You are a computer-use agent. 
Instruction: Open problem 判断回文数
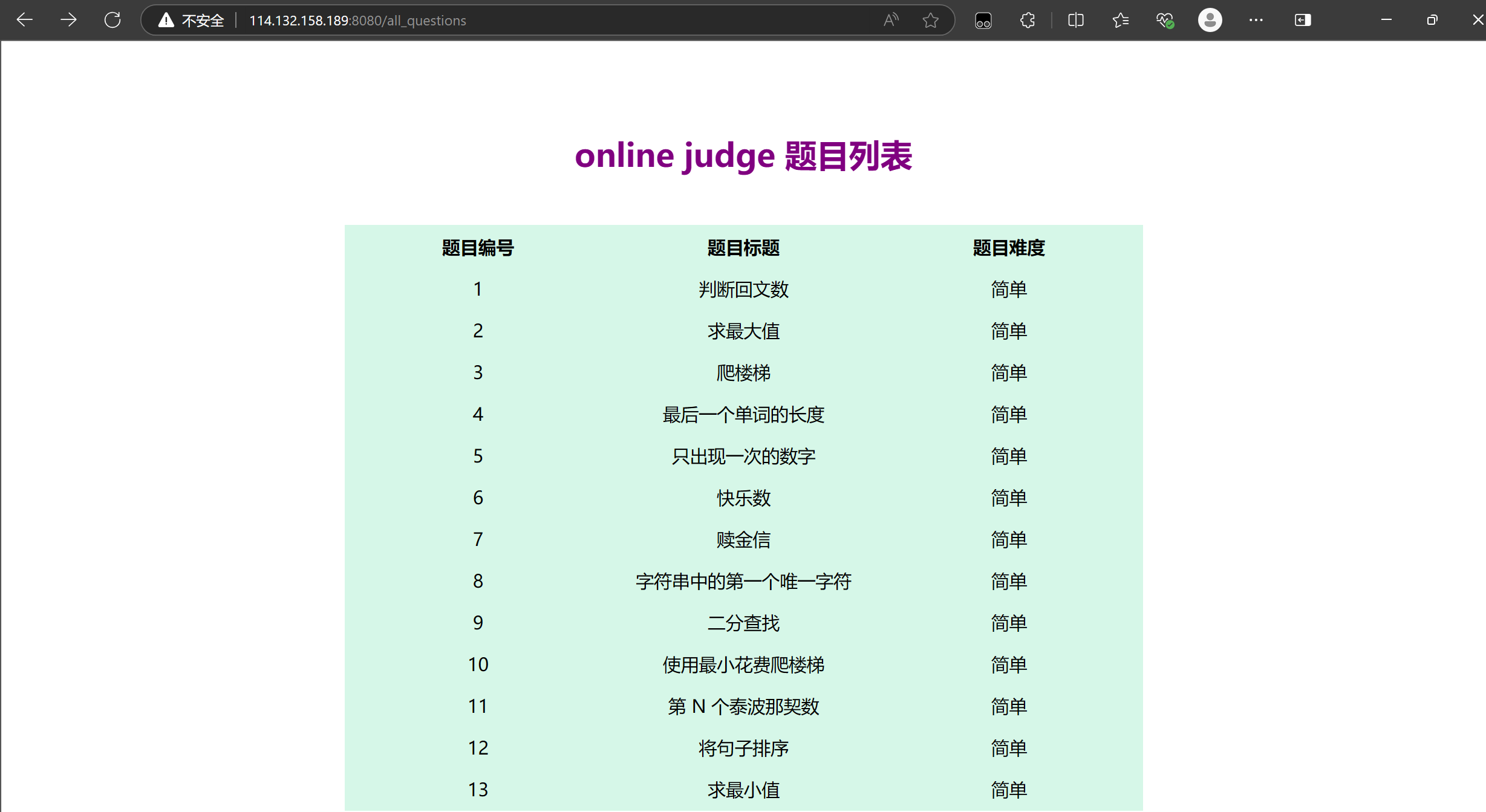743,290
